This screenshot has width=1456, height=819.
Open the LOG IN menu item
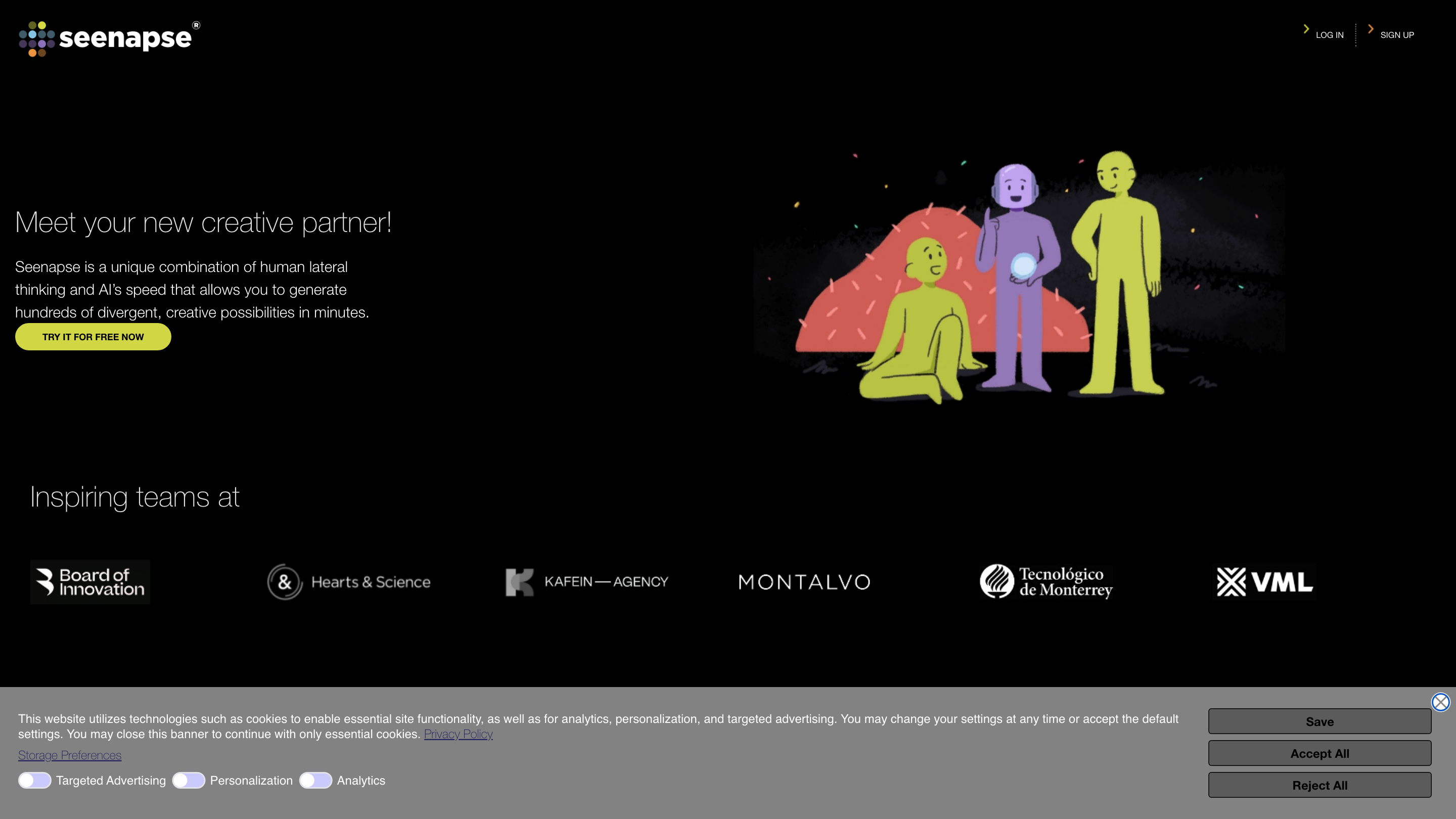[1330, 35]
